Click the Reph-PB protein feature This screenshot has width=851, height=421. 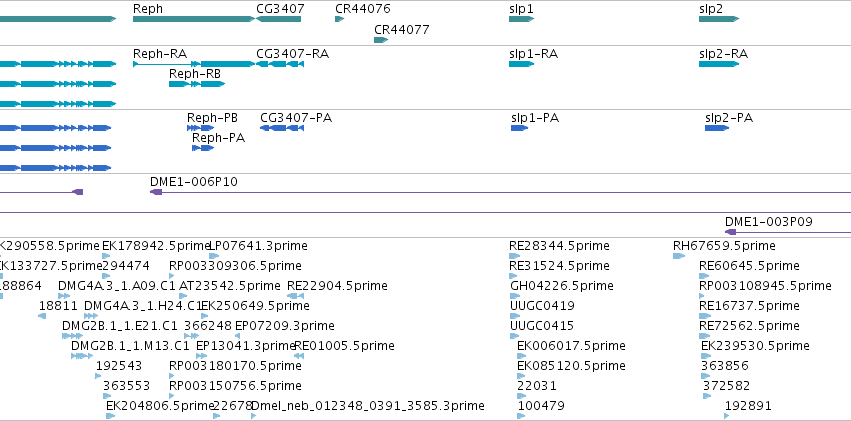coord(200,128)
